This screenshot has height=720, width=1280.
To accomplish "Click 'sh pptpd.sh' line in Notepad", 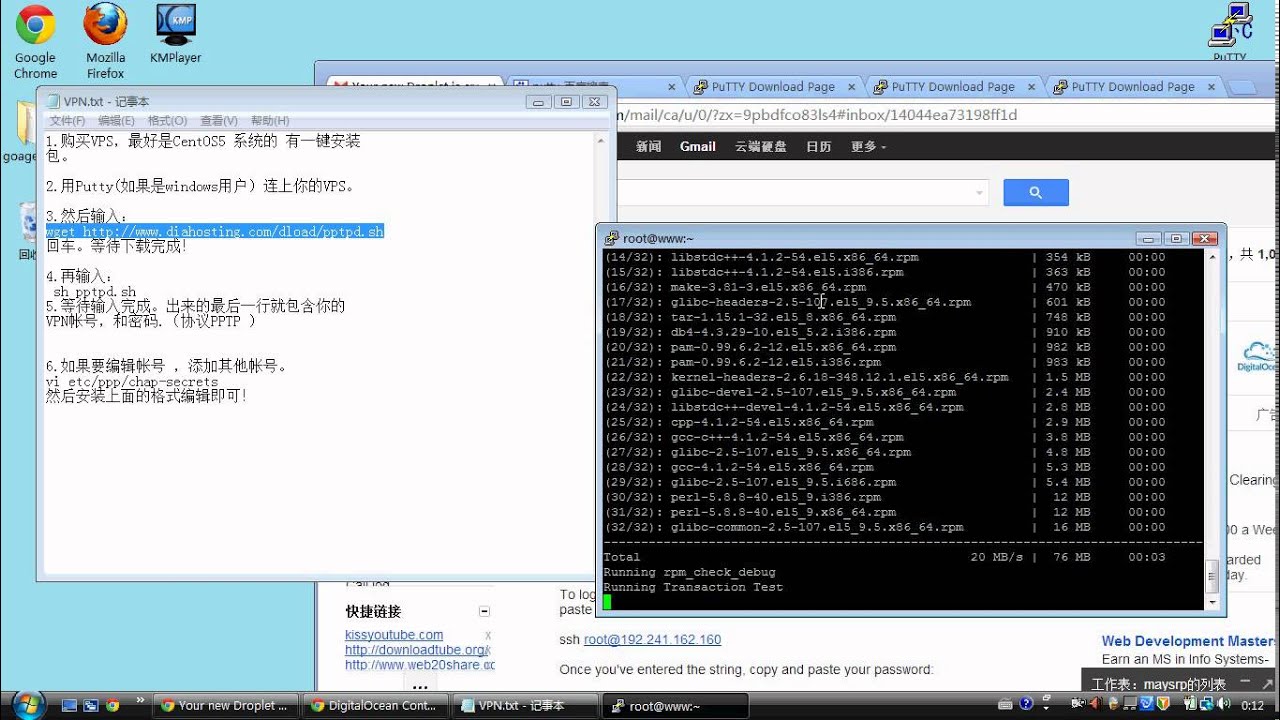I will click(x=94, y=292).
